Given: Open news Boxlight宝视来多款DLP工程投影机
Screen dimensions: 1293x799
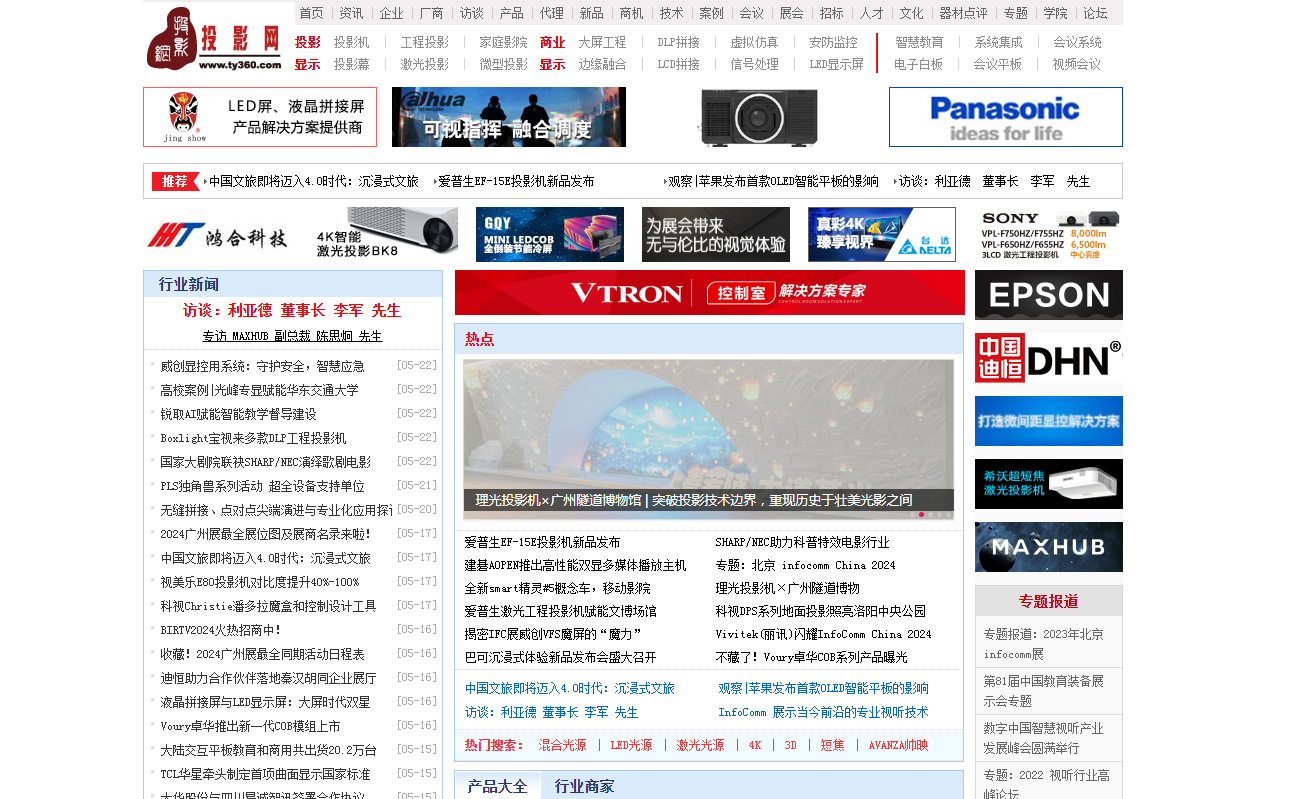Looking at the screenshot, I should (x=253, y=438).
